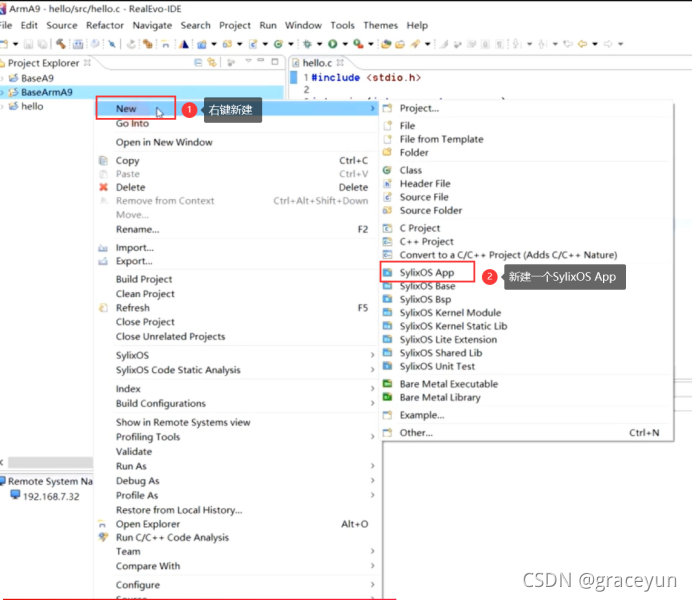The height and width of the screenshot is (601, 692).
Task: Select the BaseA9 project in explorer
Action: (x=37, y=78)
